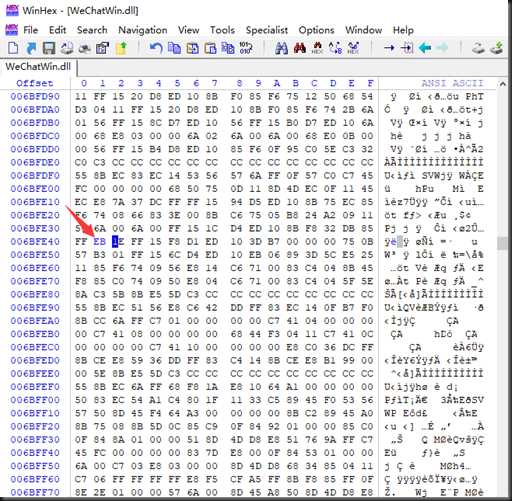Image resolution: width=512 pixels, height=501 pixels.
Task: Click the WinHex app icon in title bar
Action: pyautogui.click(x=12, y=10)
